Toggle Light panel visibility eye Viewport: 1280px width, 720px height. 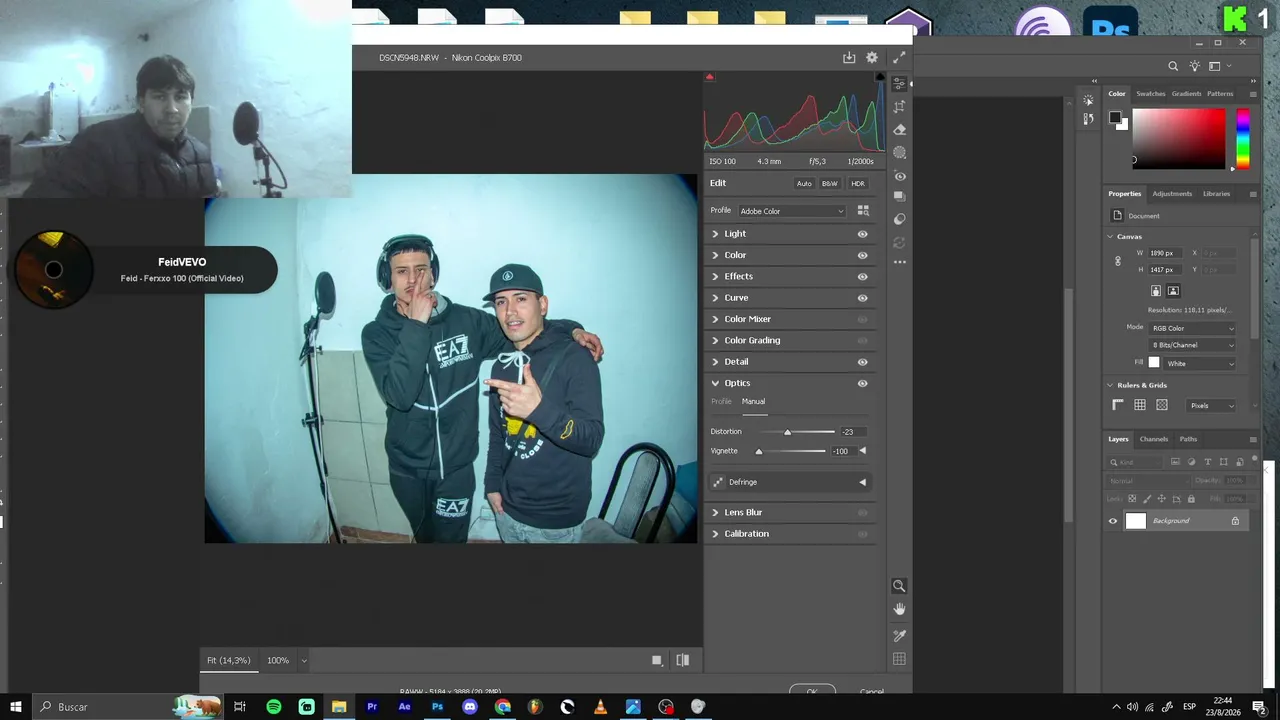coord(862,234)
